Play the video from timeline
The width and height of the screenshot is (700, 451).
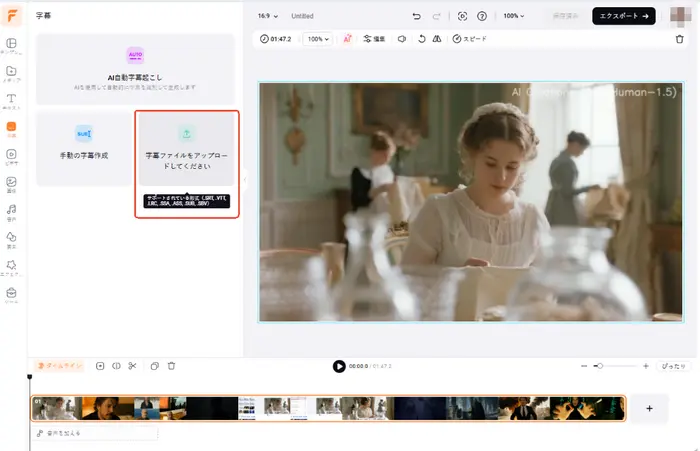point(339,366)
